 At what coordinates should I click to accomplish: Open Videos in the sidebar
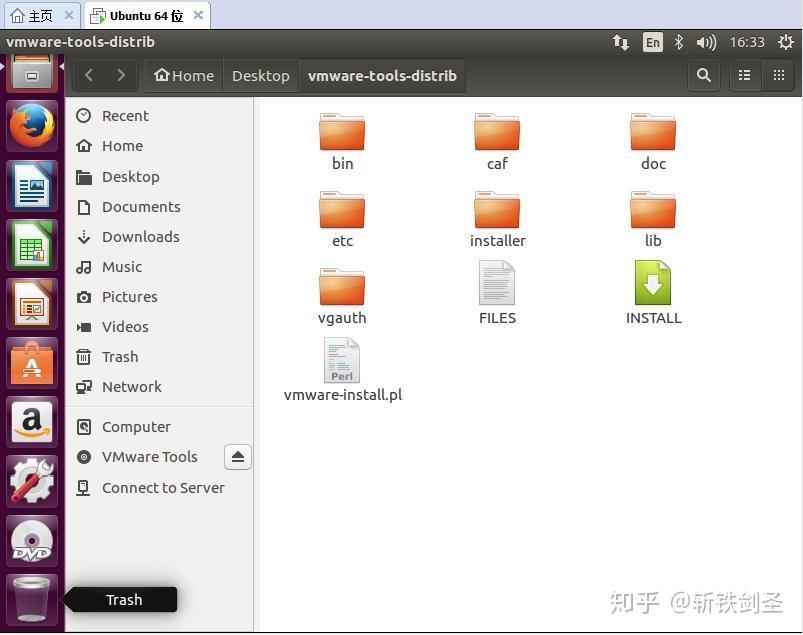click(x=160, y=327)
